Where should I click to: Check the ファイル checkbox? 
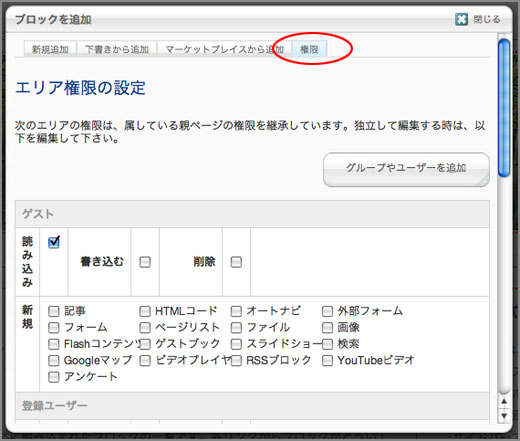click(236, 328)
